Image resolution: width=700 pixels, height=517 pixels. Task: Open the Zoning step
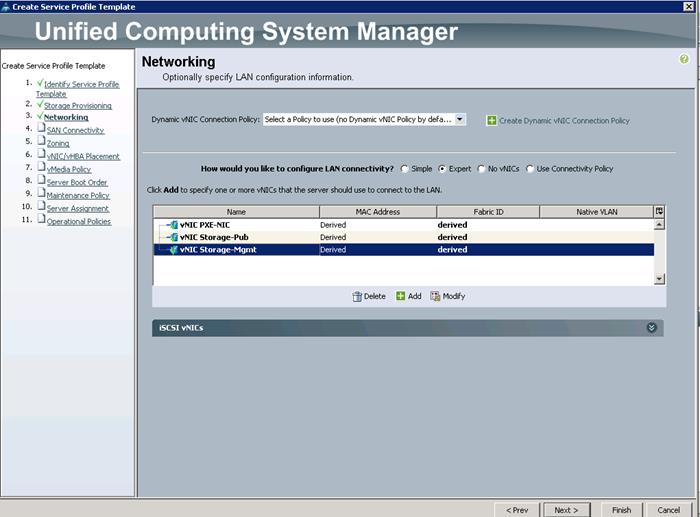pos(58,143)
